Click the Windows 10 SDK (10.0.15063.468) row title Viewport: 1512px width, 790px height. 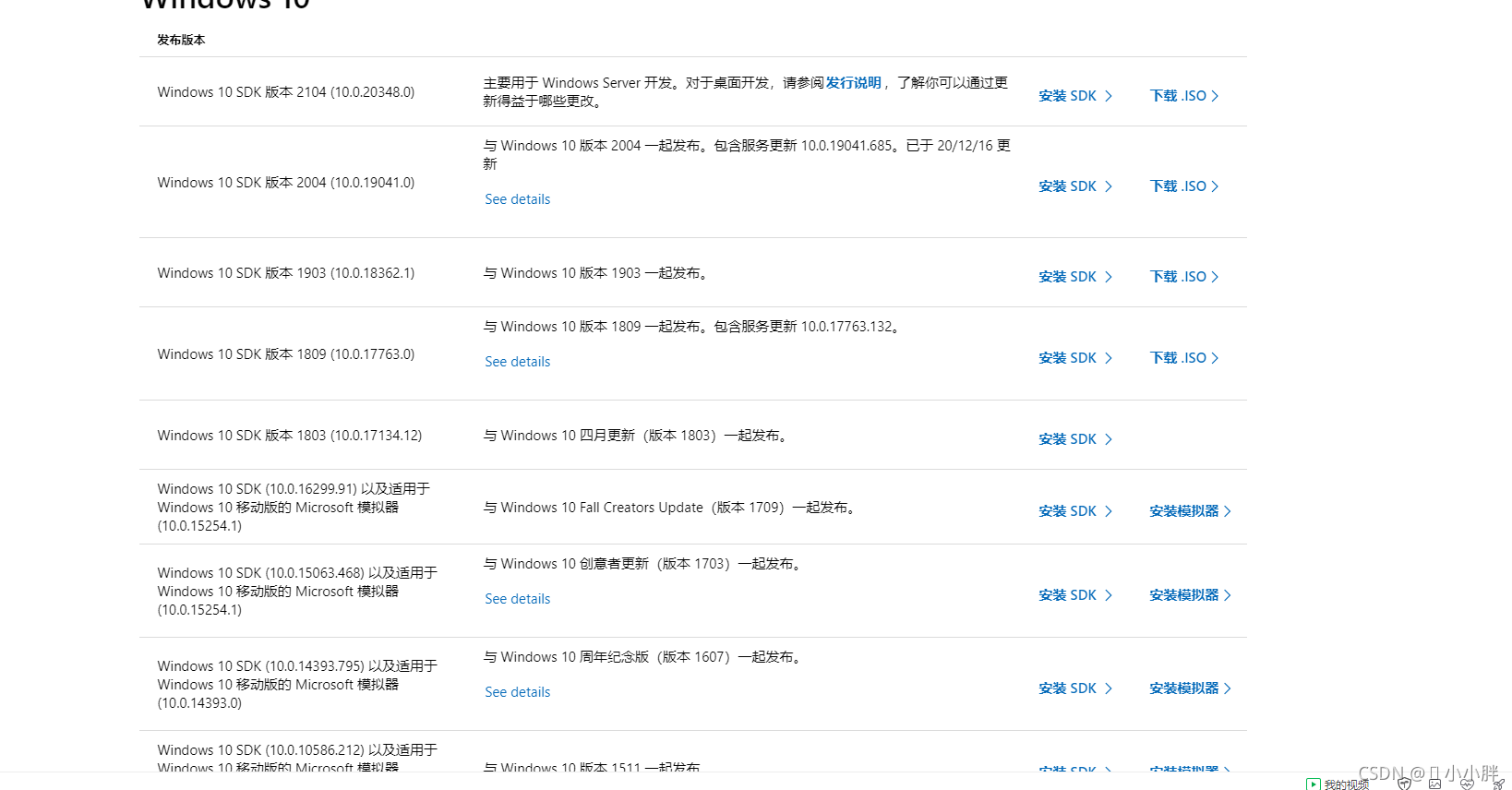point(297,592)
